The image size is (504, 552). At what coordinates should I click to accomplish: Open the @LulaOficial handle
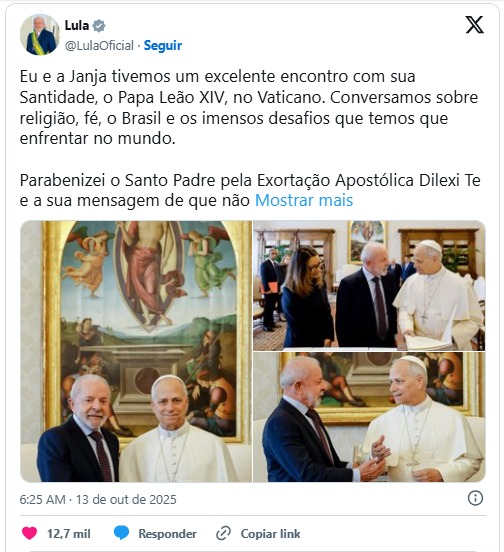coord(99,45)
